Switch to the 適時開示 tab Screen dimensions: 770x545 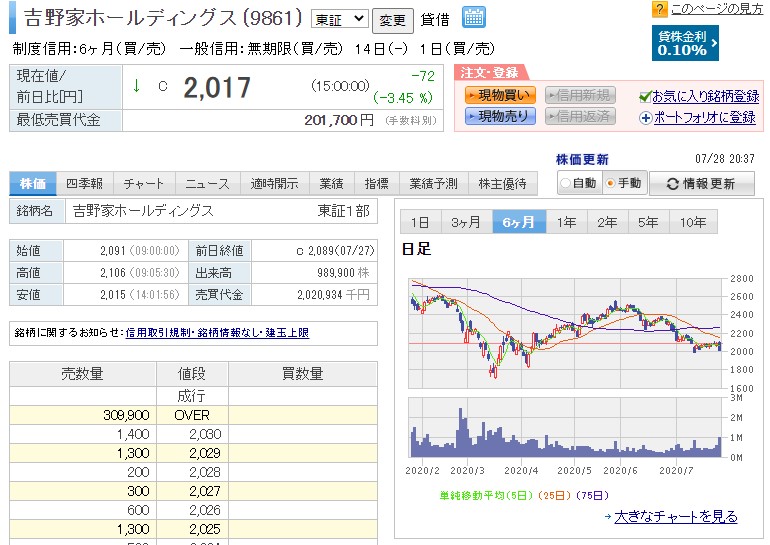pyautogui.click(x=275, y=184)
